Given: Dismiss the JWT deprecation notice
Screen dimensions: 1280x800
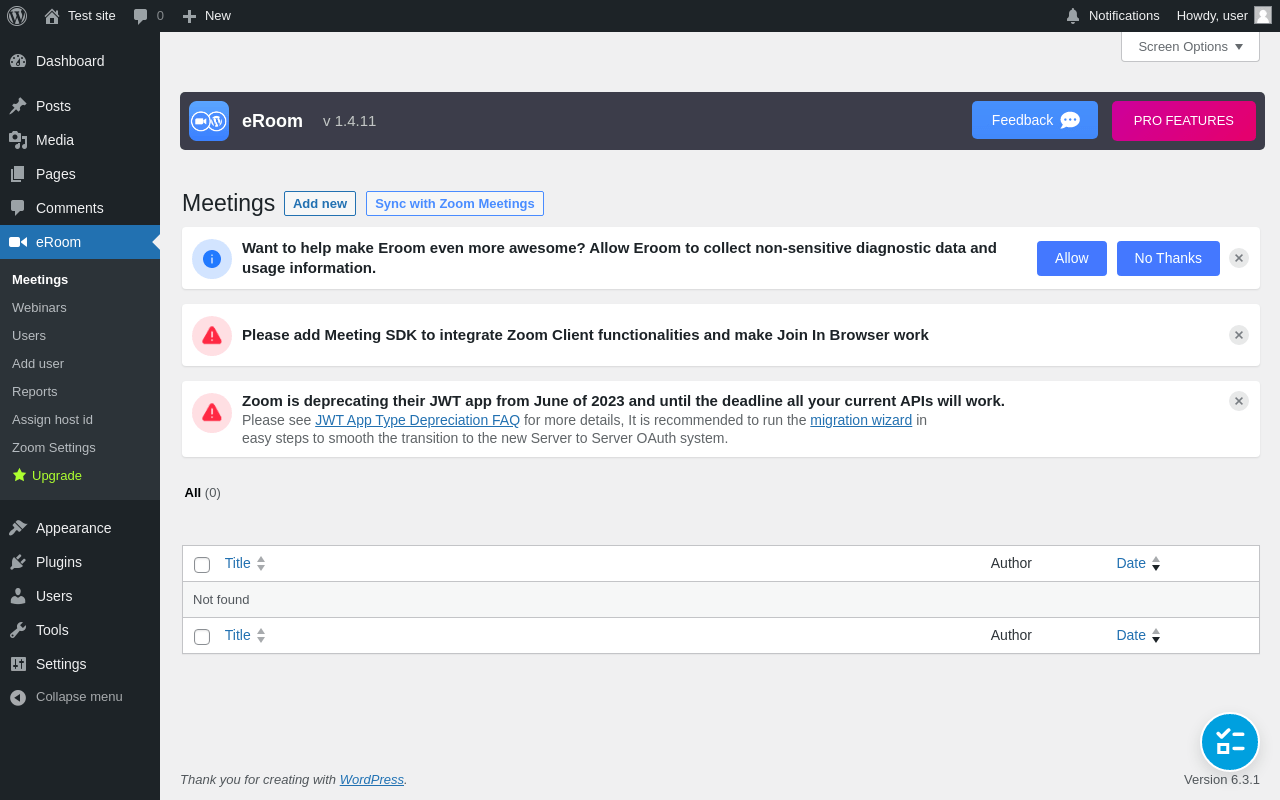Looking at the screenshot, I should [1239, 401].
